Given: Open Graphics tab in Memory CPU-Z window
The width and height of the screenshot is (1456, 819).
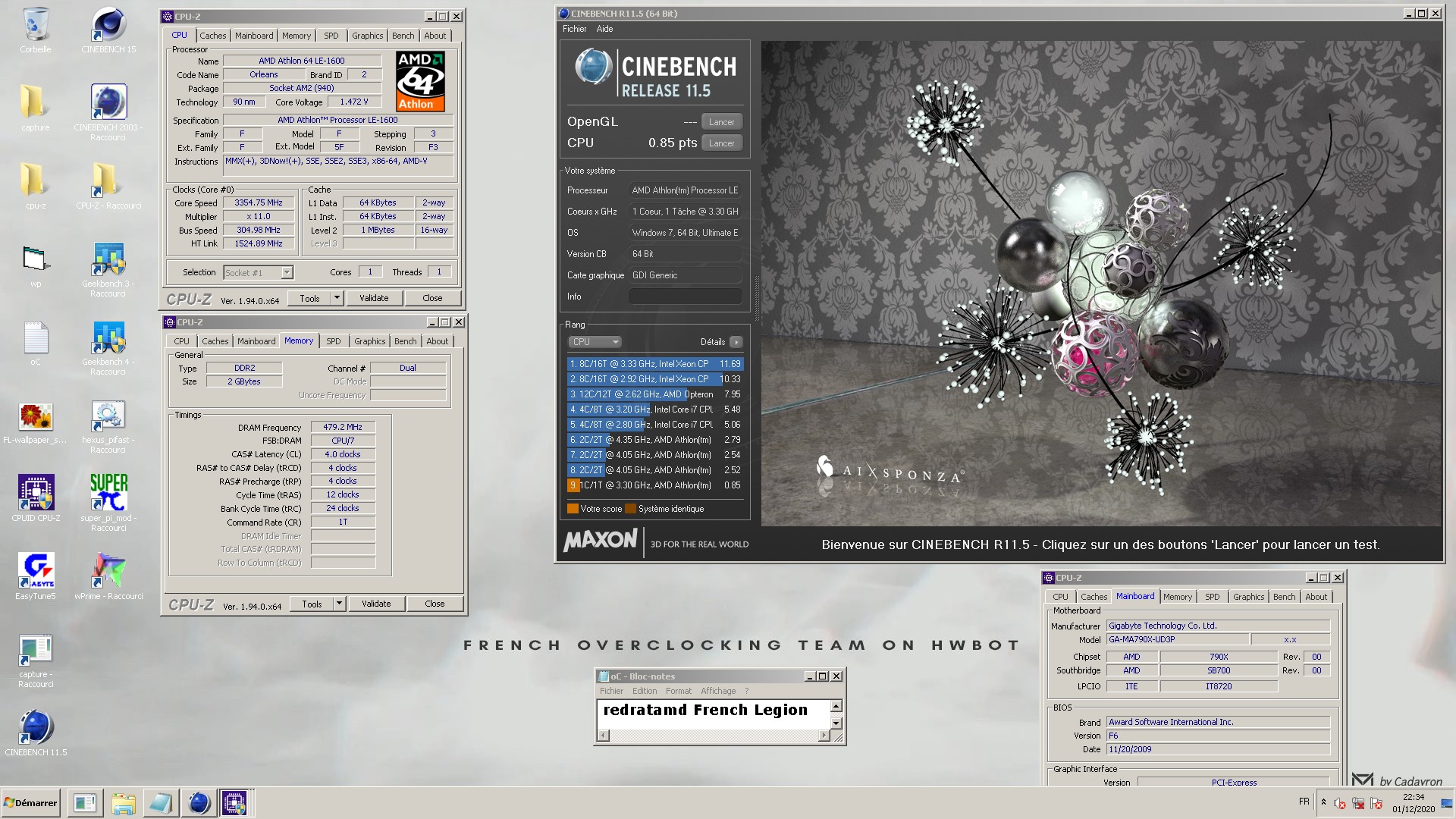Looking at the screenshot, I should pos(370,341).
